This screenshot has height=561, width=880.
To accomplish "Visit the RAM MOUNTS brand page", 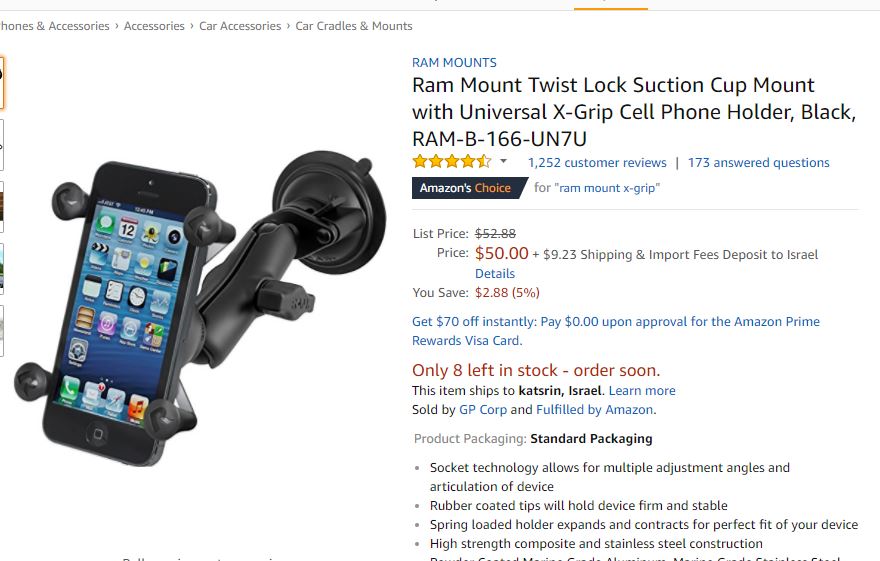I will pyautogui.click(x=454, y=62).
